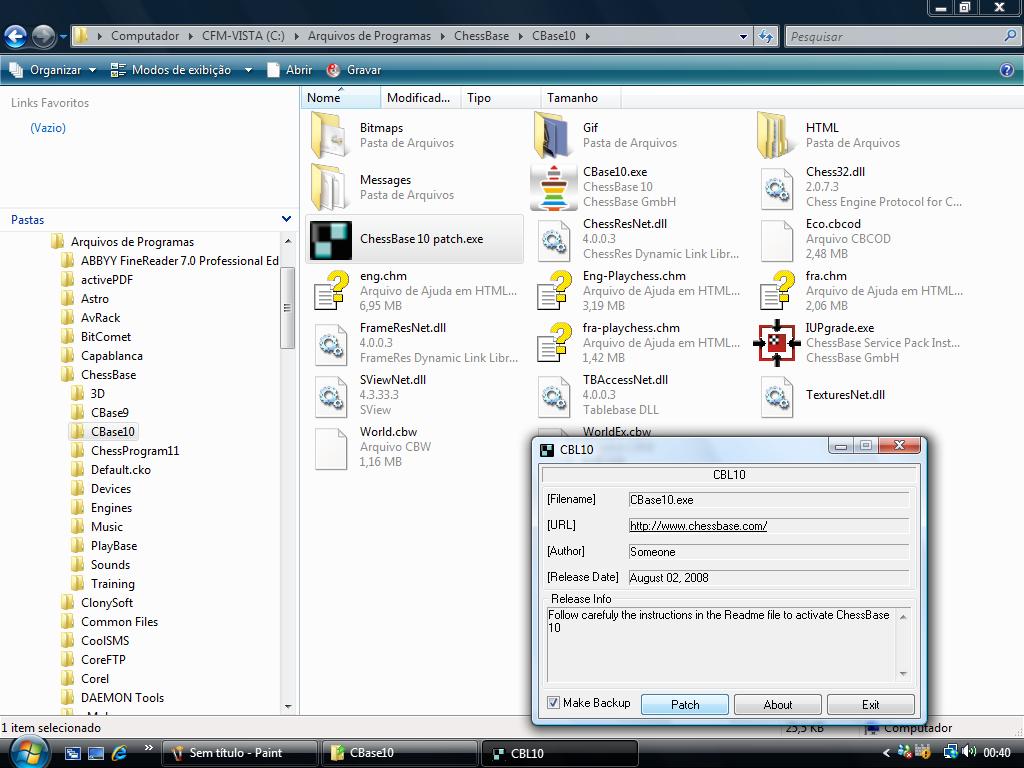Image resolution: width=1024 pixels, height=768 pixels.
Task: Select the fra-playchess.chm help icon
Action: pos(554,344)
